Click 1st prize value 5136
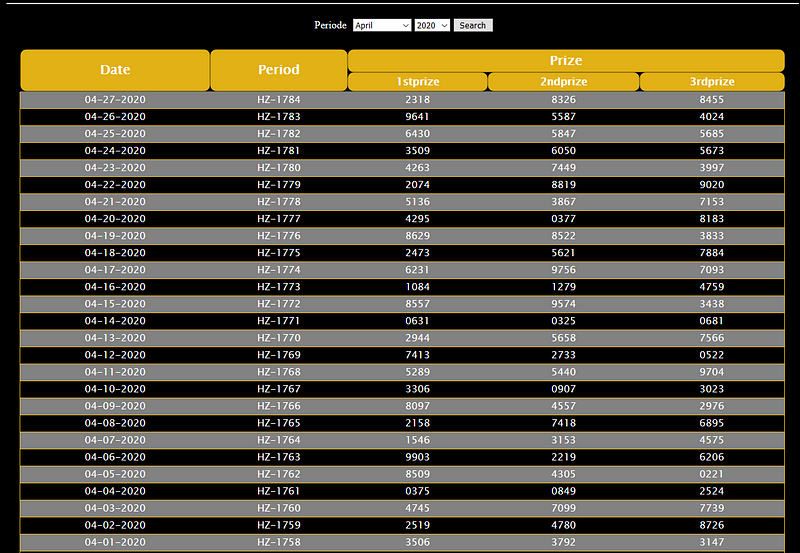 417,202
